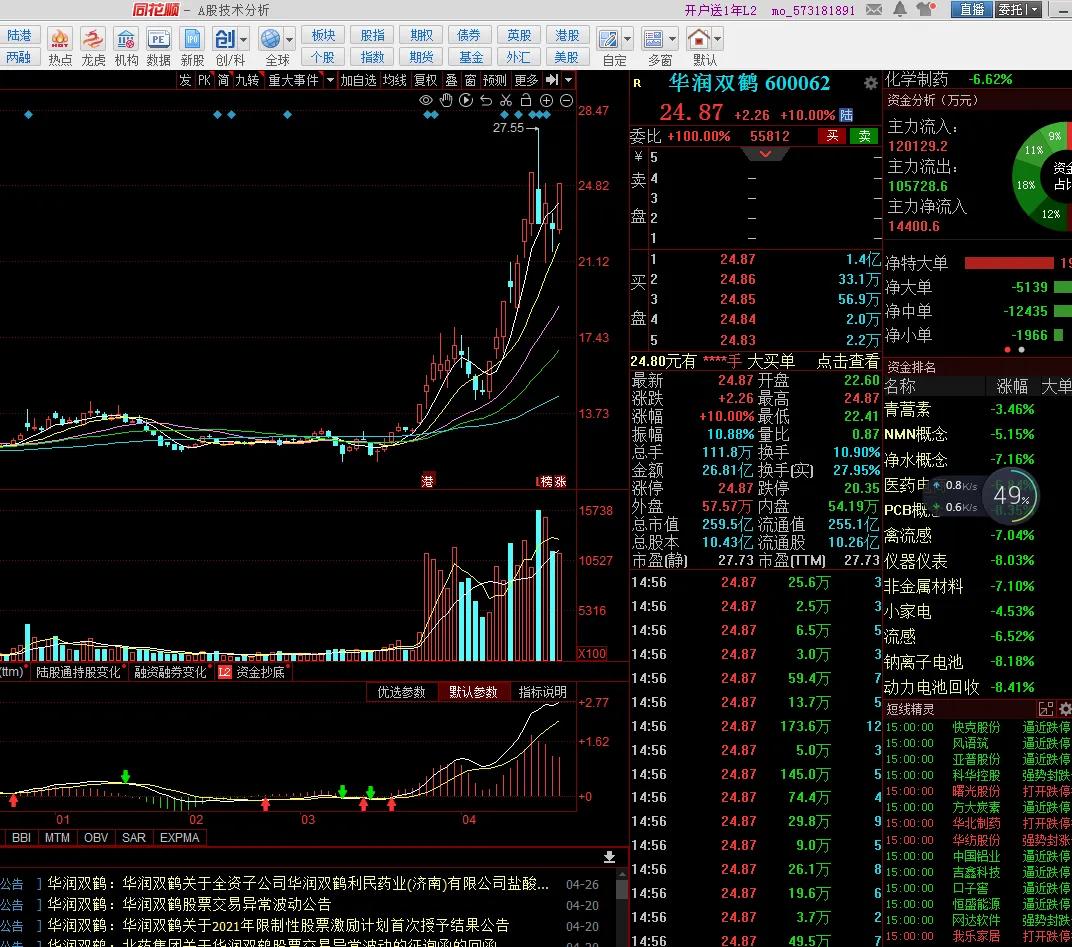Toggle 复权 price adjustment on chart toolbar
Screen dimensions: 1072x947
click(x=426, y=80)
